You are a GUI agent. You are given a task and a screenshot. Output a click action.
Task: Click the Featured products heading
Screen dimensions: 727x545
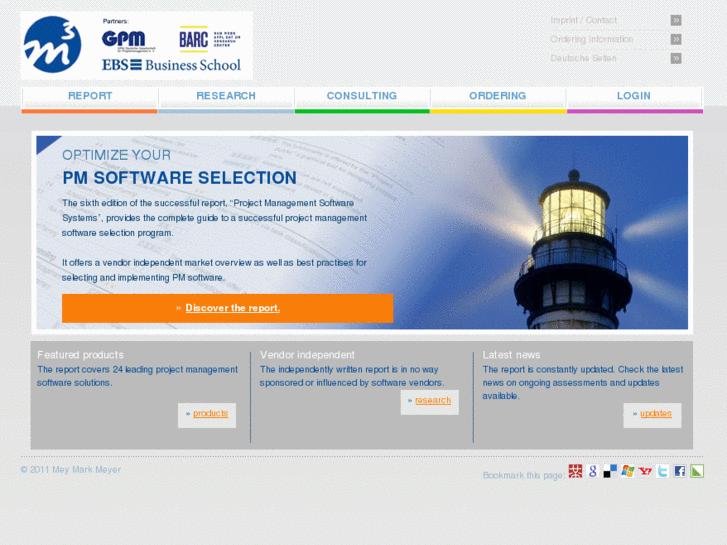coord(80,355)
